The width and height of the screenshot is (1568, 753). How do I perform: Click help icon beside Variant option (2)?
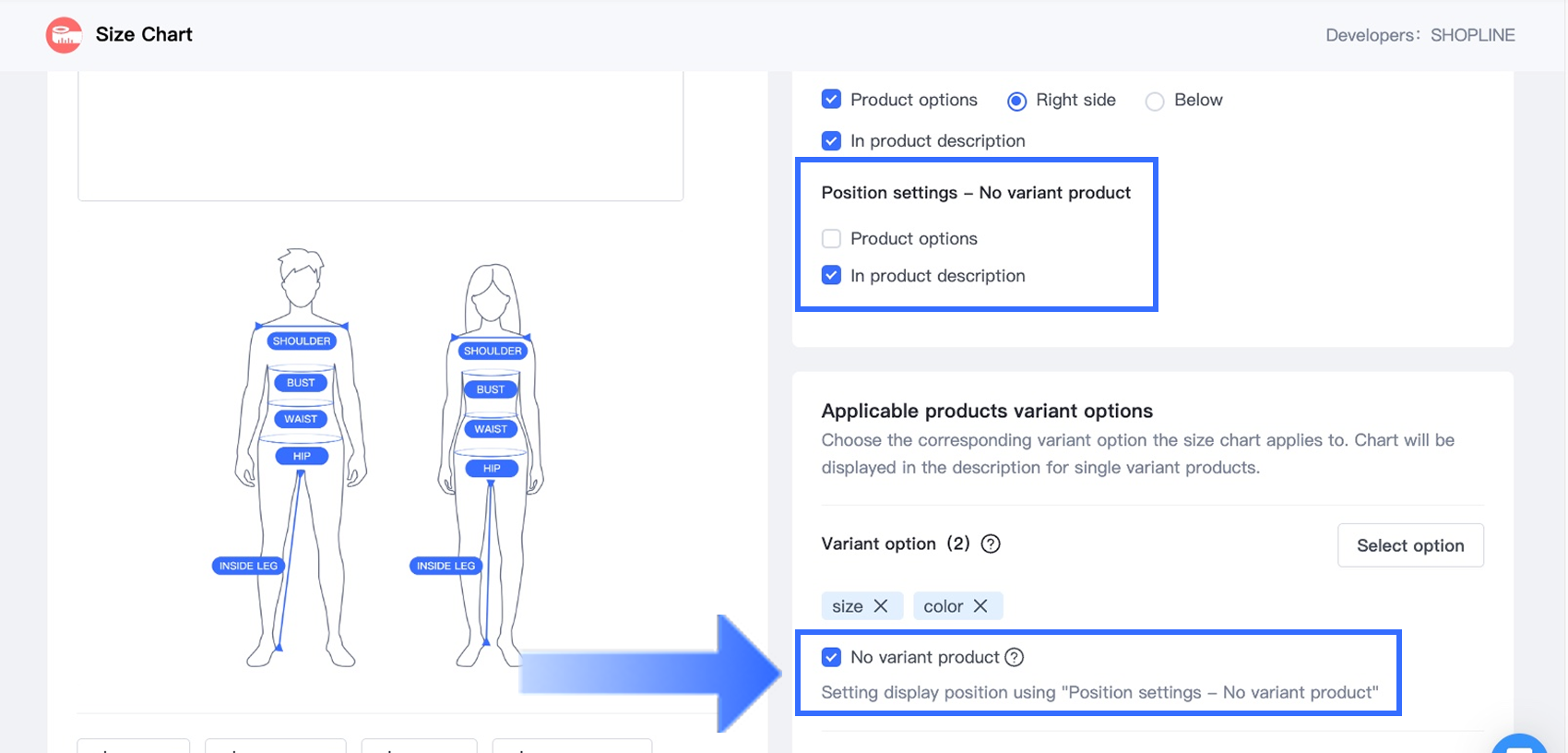tap(991, 544)
